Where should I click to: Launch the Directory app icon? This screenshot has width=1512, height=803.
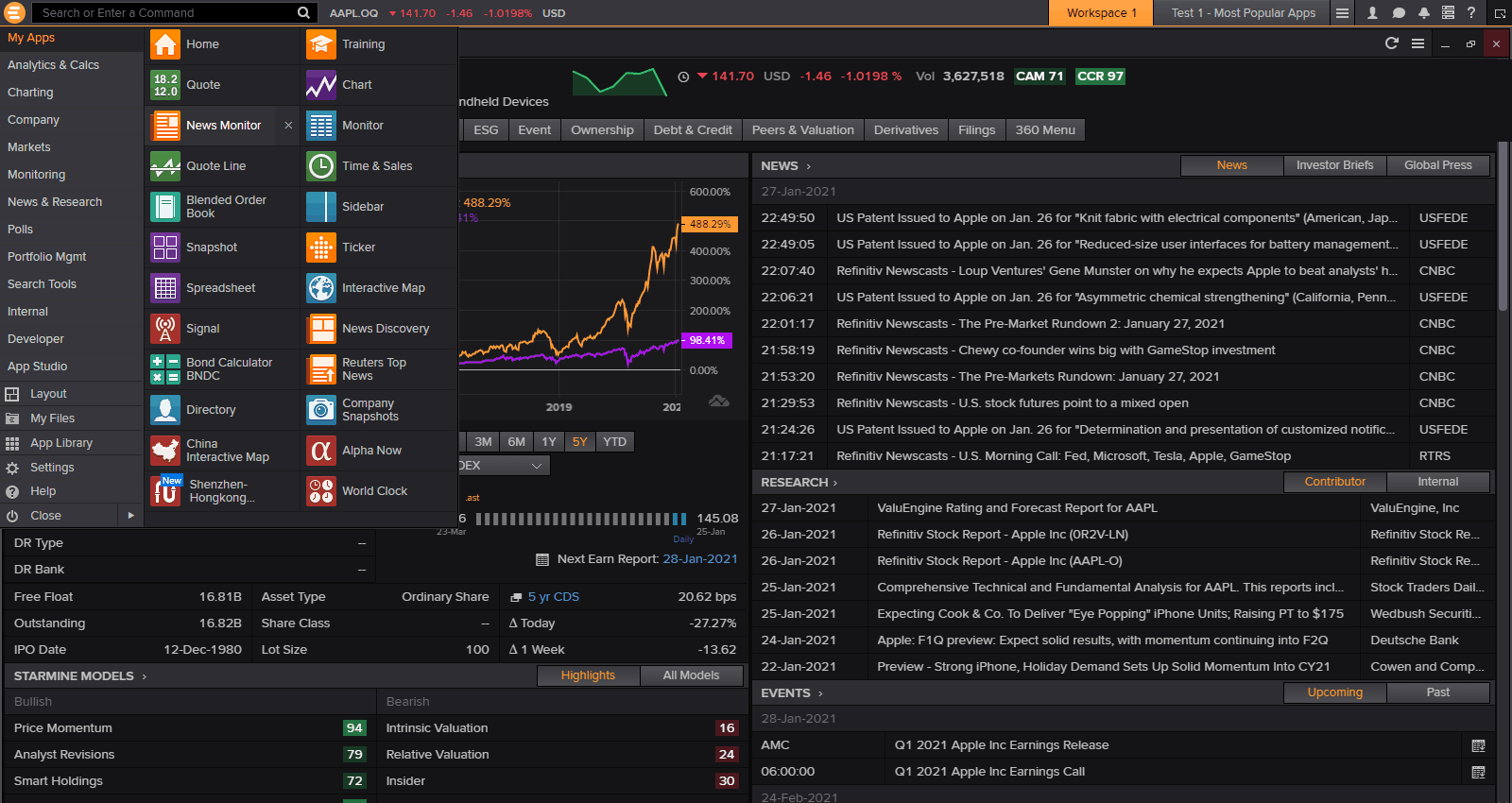(x=165, y=410)
